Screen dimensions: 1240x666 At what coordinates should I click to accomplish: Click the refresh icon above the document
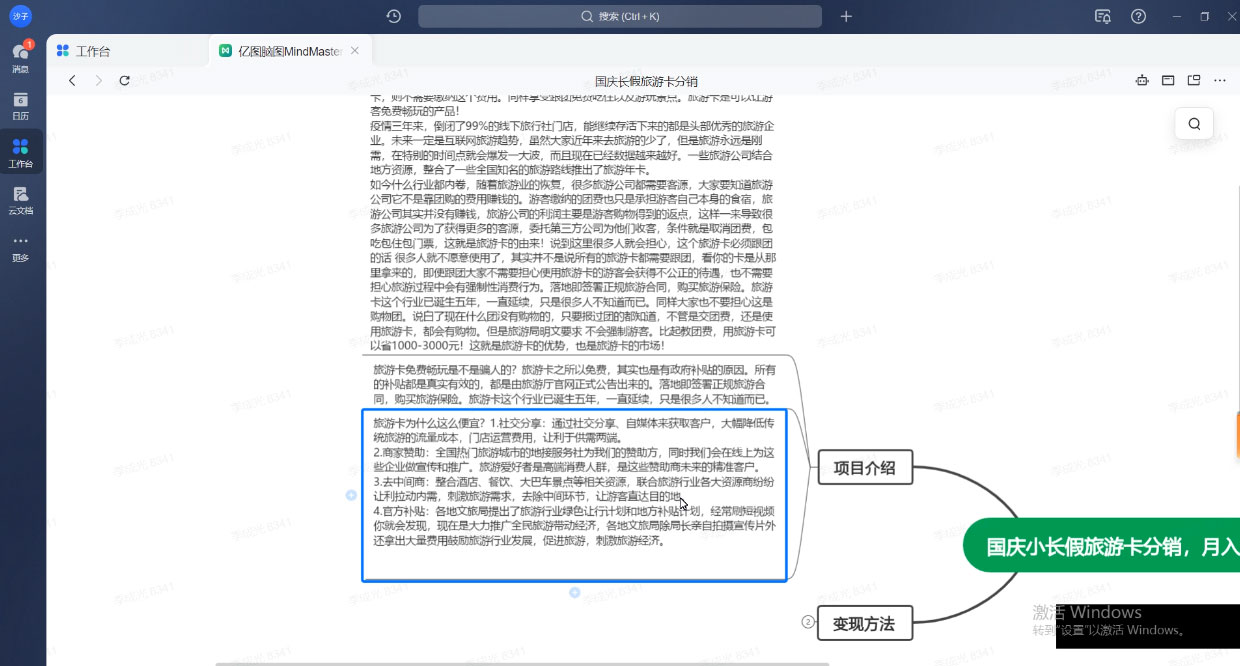click(123, 80)
